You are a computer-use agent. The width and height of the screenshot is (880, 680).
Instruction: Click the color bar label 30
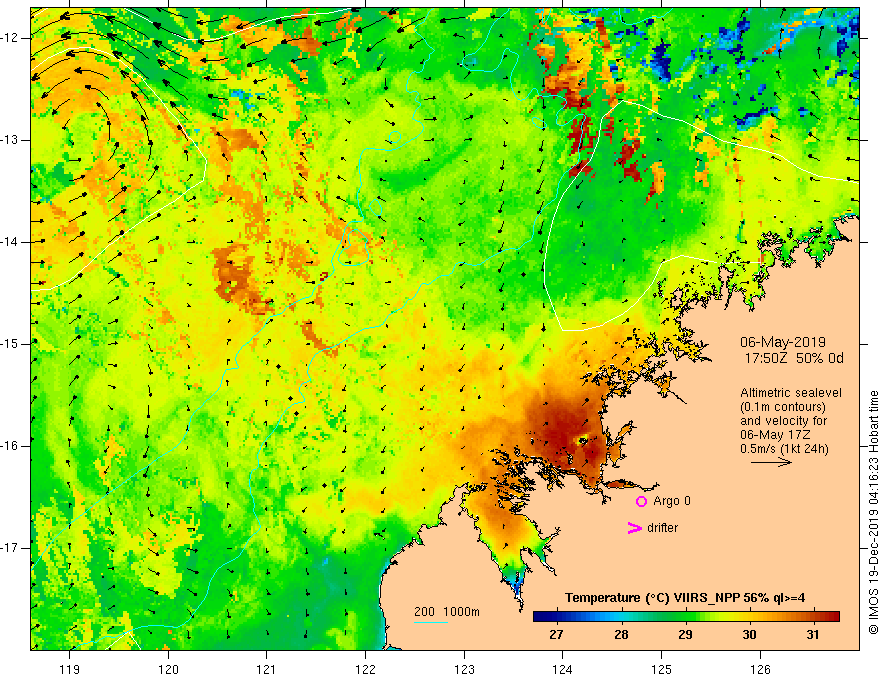749,635
